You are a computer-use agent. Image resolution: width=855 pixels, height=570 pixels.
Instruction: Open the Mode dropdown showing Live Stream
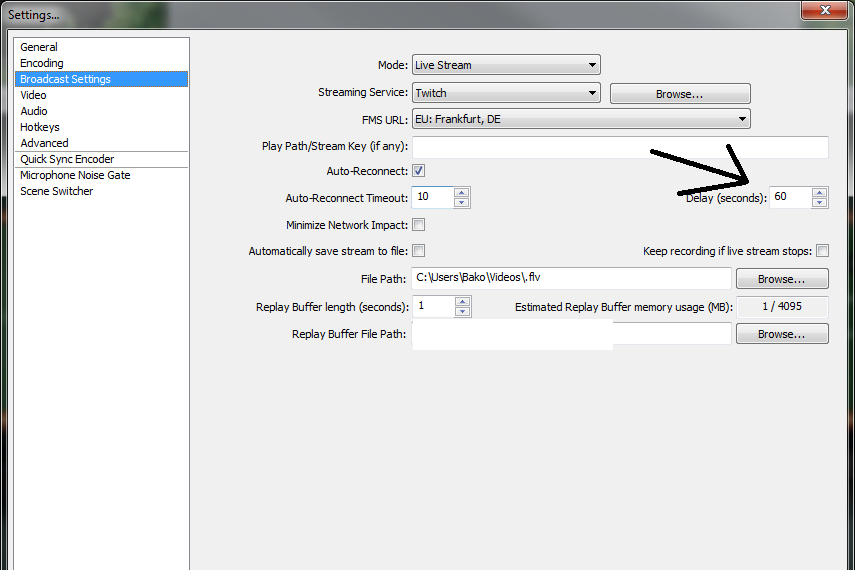506,65
